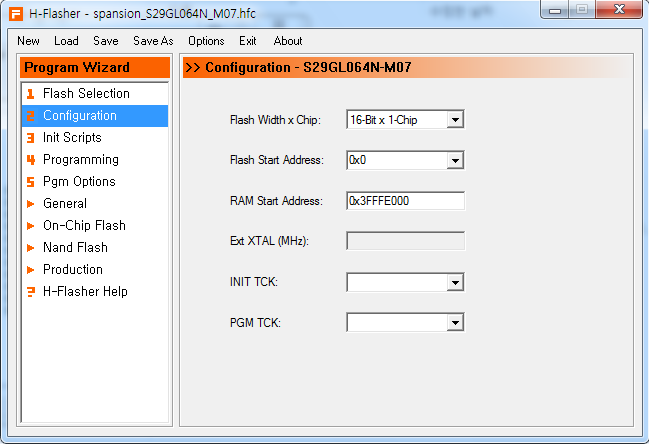Screen dimensions: 649x444
Task: Click the Program Wizard header
Action: tap(95, 67)
